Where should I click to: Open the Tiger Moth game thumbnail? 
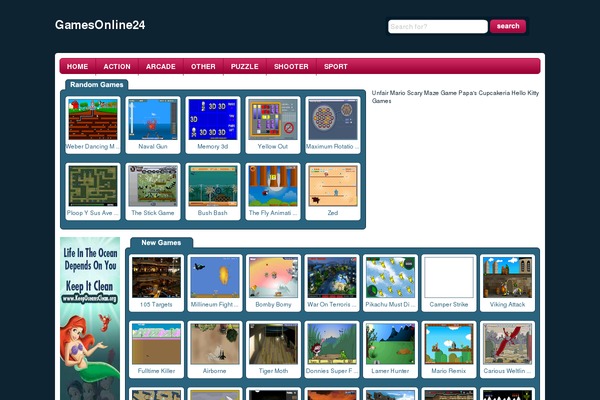pyautogui.click(x=273, y=344)
